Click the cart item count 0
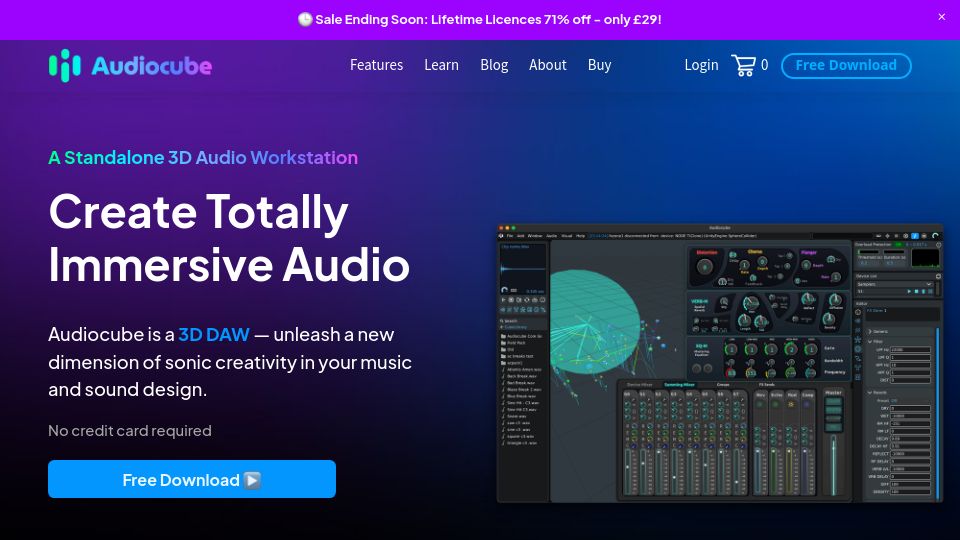The width and height of the screenshot is (960, 540). (765, 65)
